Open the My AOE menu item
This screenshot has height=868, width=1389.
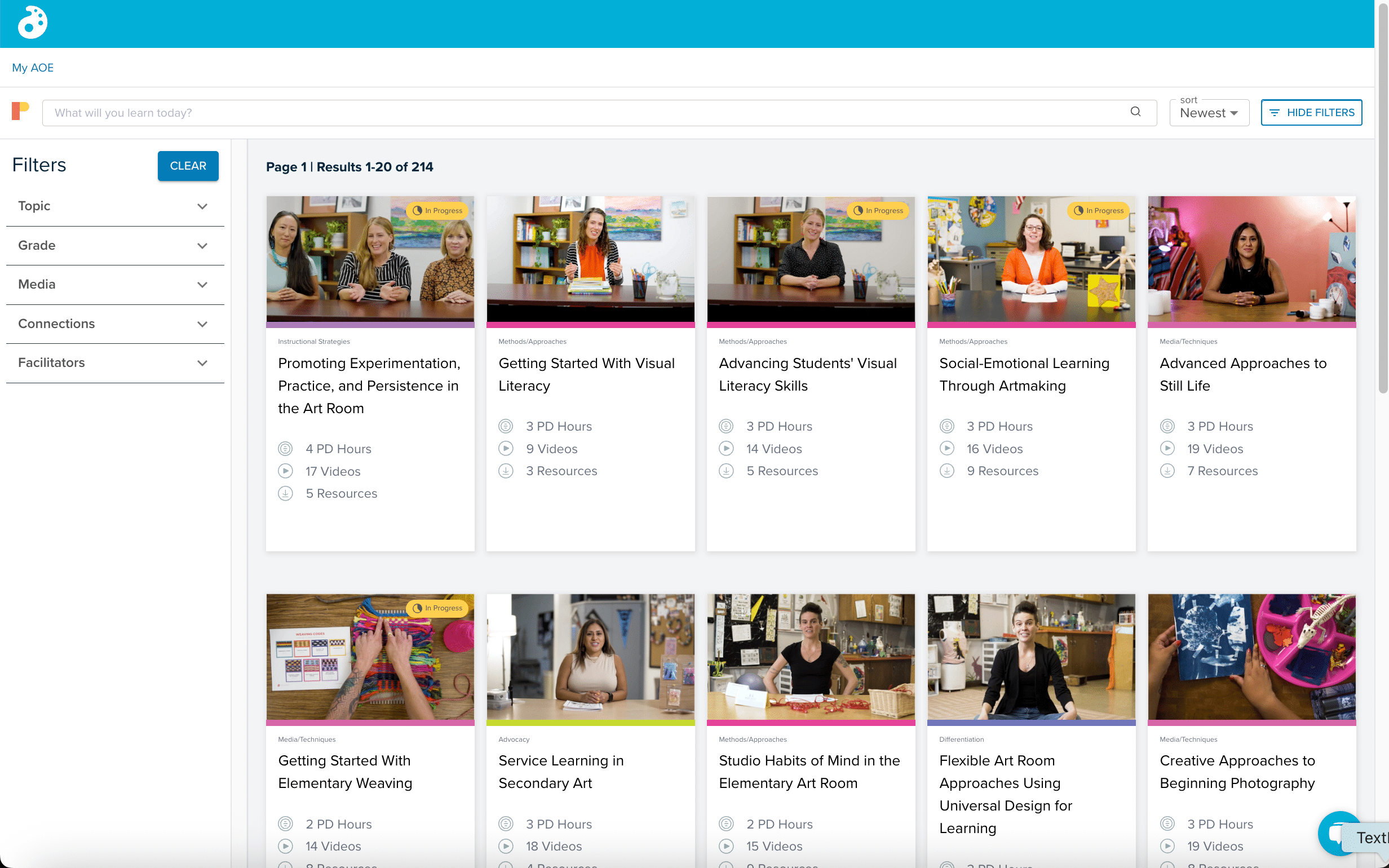click(x=33, y=68)
